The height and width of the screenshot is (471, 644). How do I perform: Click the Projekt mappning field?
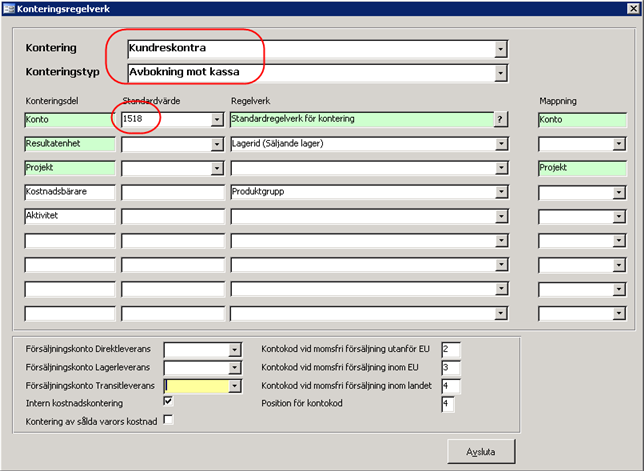point(581,168)
